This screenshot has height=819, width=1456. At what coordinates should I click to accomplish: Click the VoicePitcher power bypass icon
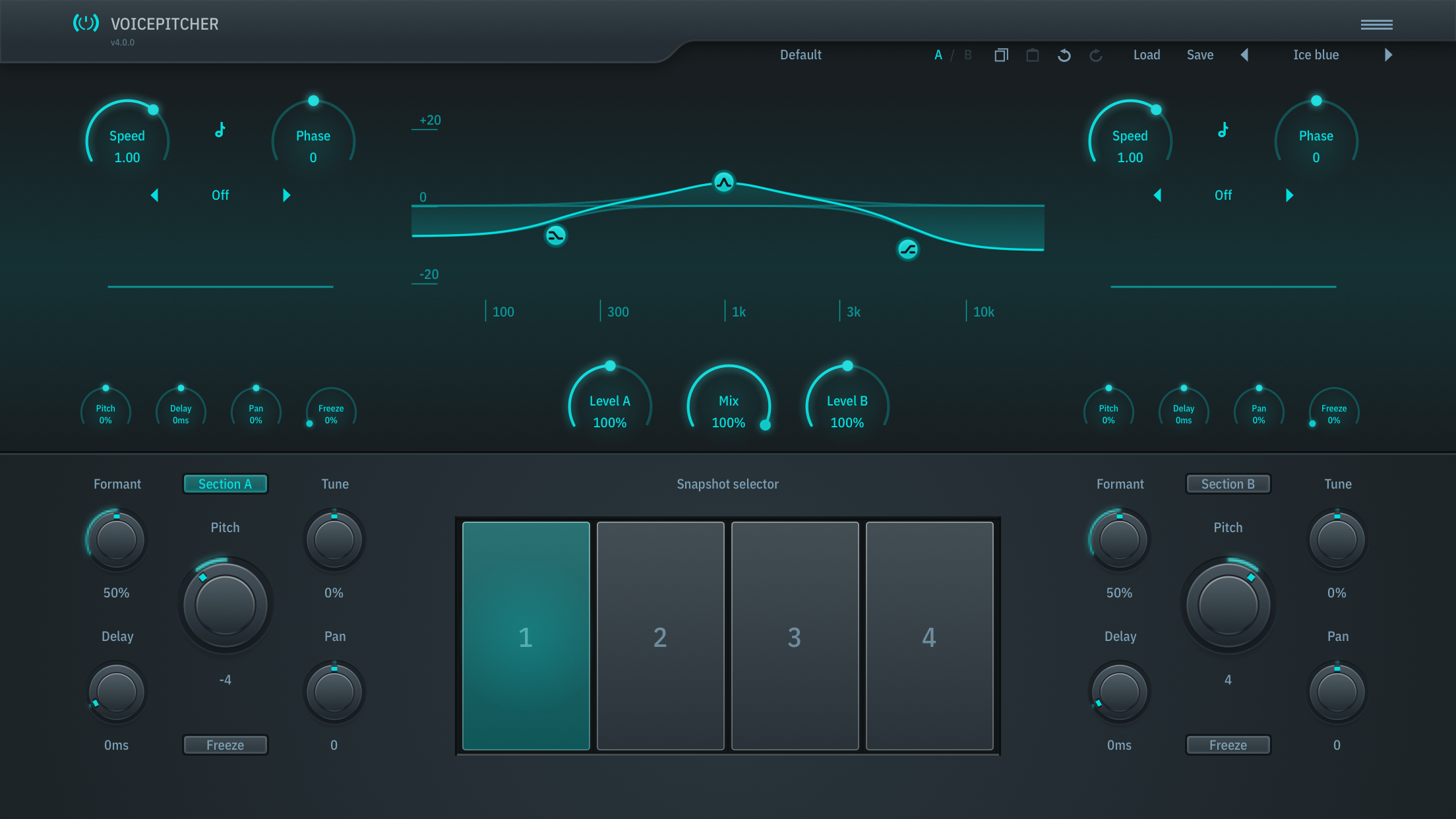click(x=86, y=23)
